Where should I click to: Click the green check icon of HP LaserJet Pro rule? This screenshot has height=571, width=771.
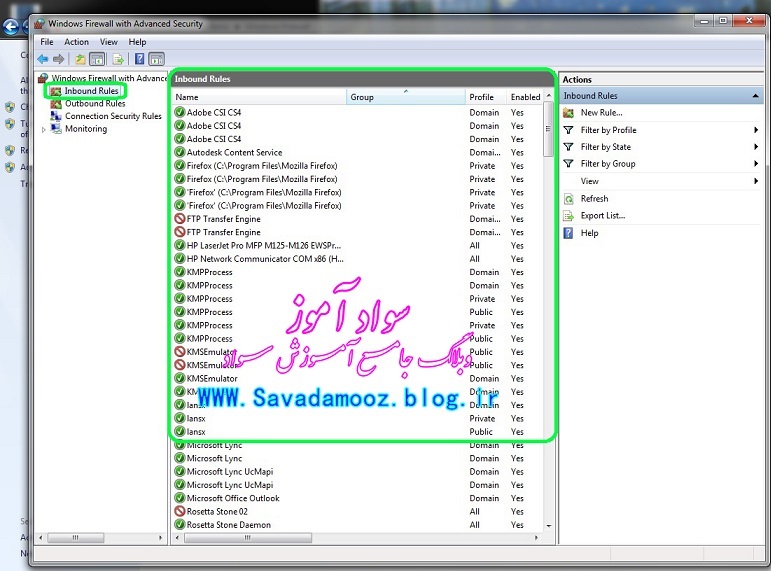coord(180,245)
